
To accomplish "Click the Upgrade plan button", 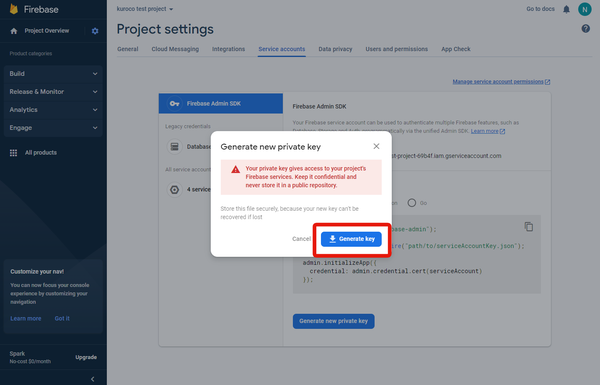I will point(86,357).
